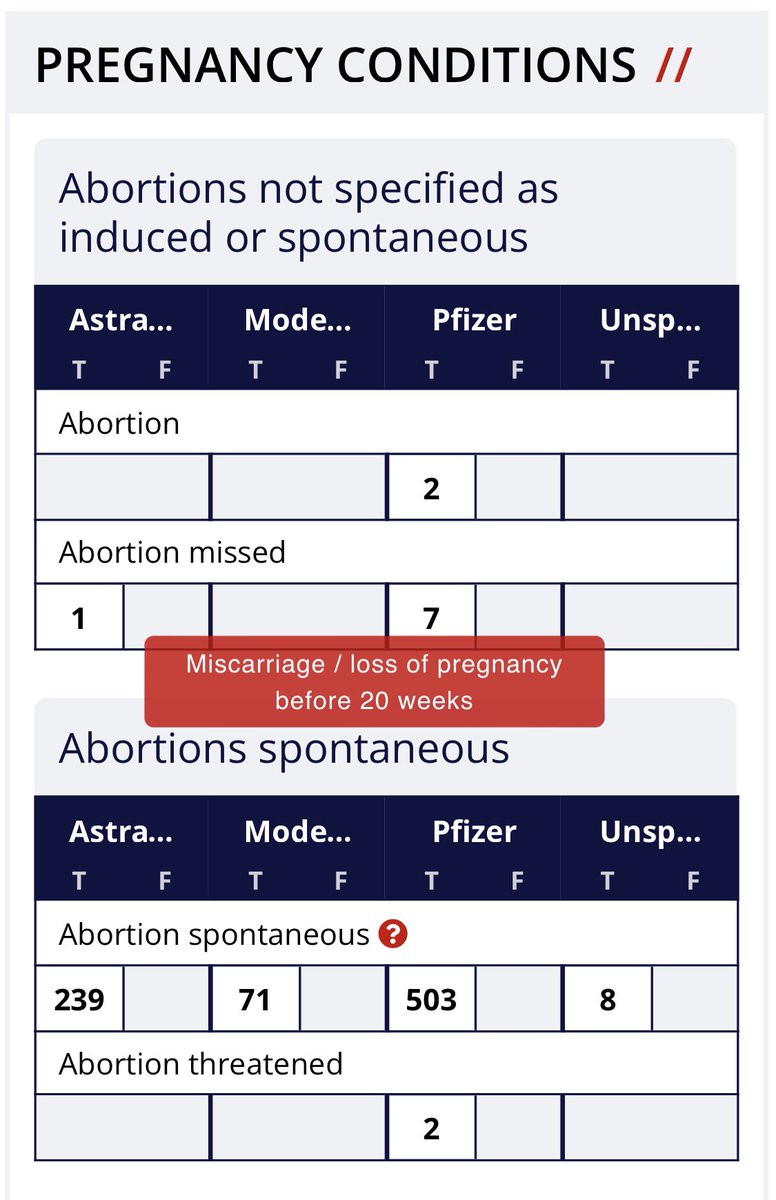Click the Pfizer count 2 in Abortion threatened row
The width and height of the screenshot is (776, 1200).
(431, 1128)
